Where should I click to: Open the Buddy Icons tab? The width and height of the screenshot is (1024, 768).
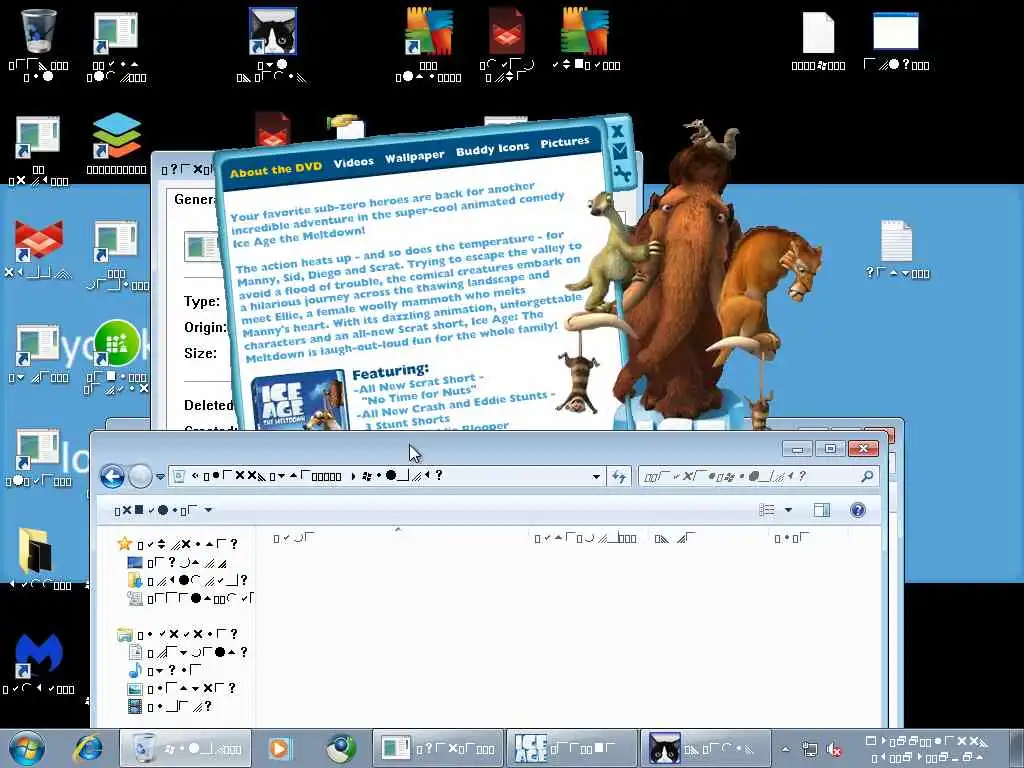(x=492, y=149)
